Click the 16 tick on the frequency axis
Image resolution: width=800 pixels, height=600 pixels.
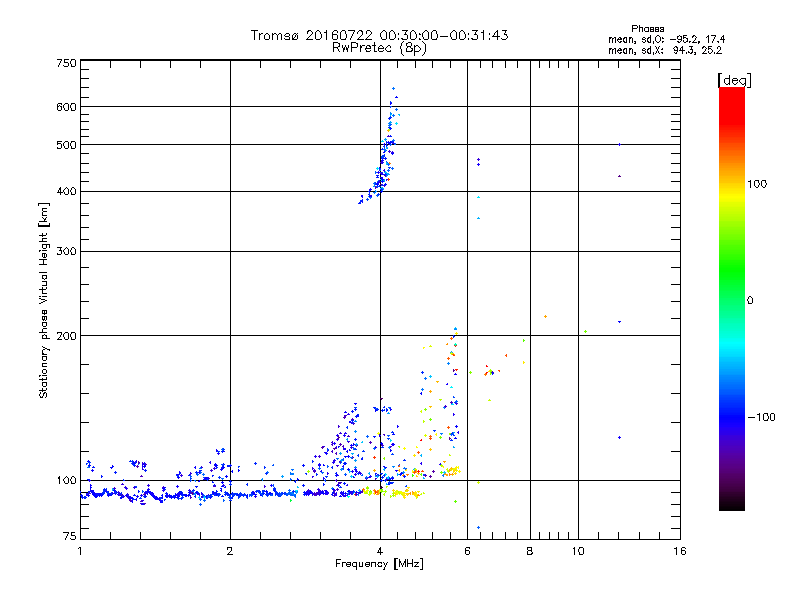pyautogui.click(x=679, y=552)
